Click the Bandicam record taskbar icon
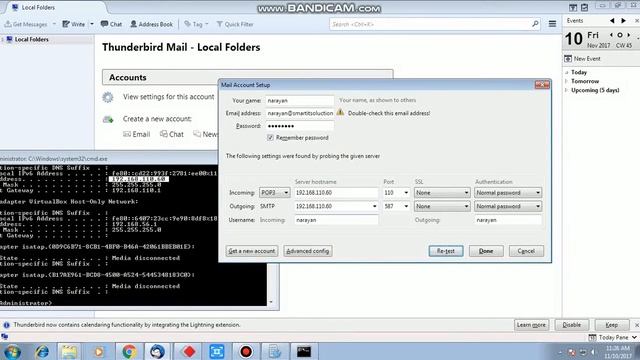 pyautogui.click(x=246, y=351)
